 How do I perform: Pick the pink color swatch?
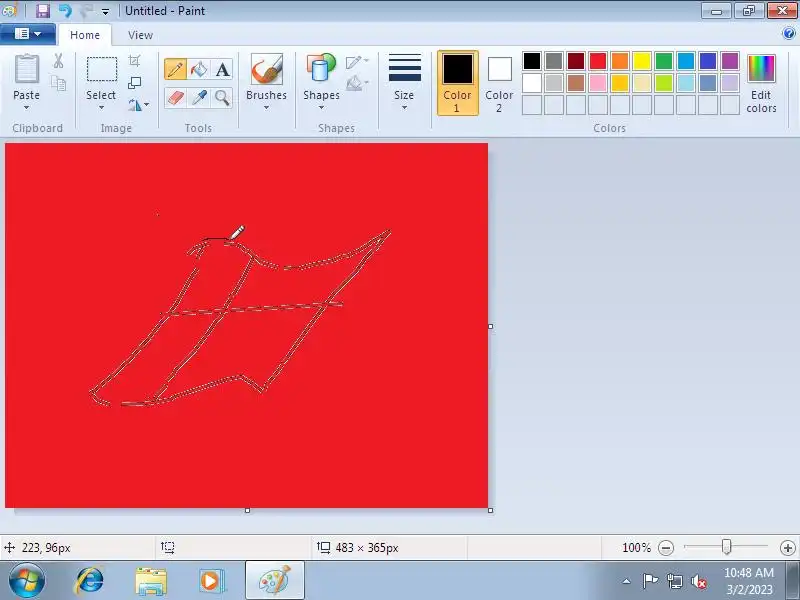pyautogui.click(x=597, y=83)
